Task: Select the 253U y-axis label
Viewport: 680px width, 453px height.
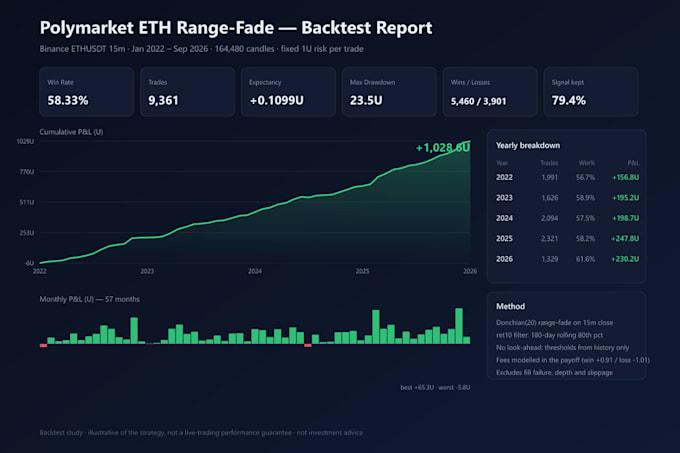Action: click(26, 233)
